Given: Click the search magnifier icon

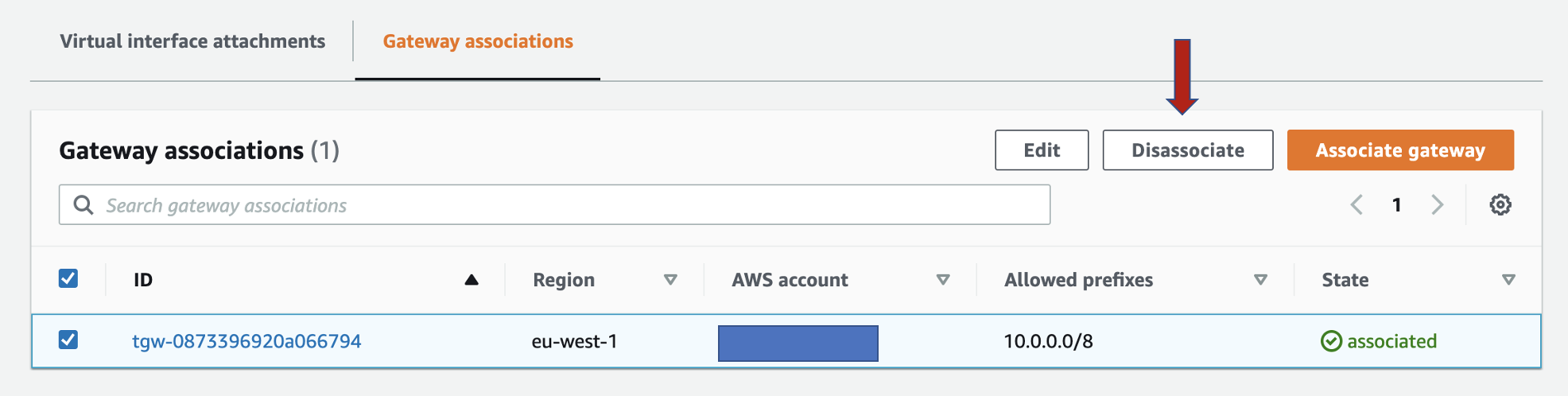Looking at the screenshot, I should coord(83,205).
